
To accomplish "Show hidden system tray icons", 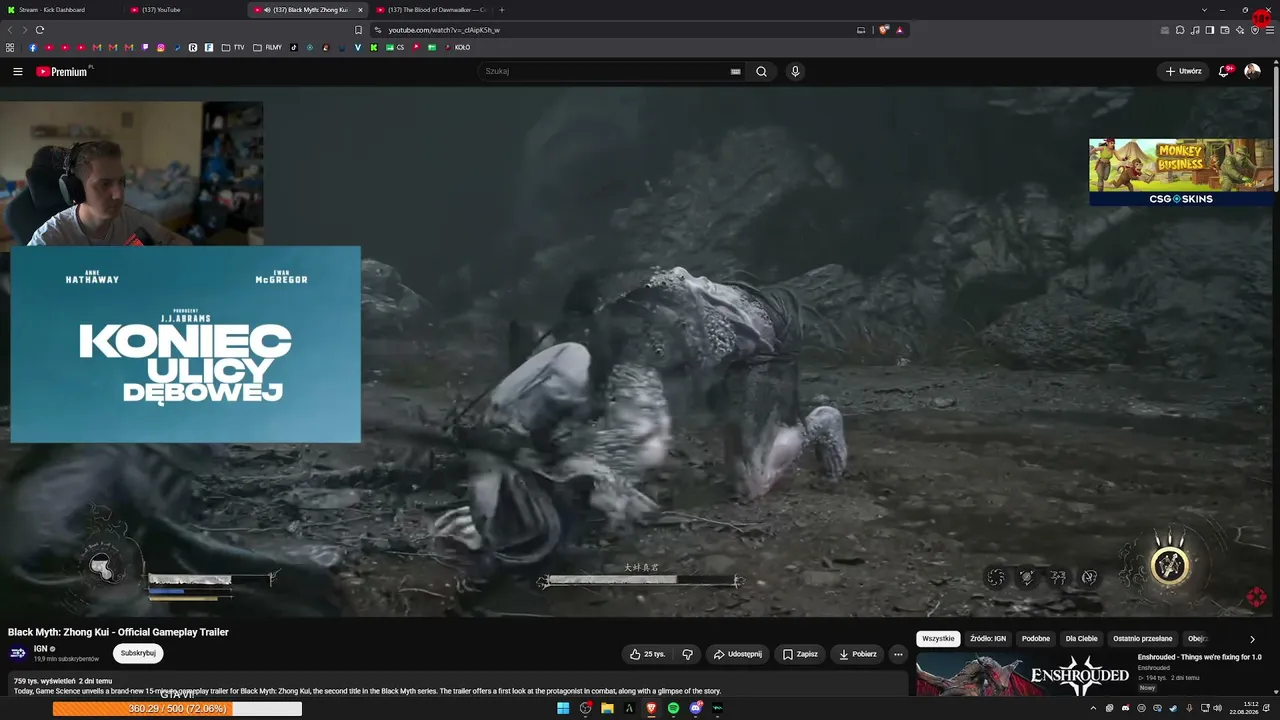I will pos(1093,708).
